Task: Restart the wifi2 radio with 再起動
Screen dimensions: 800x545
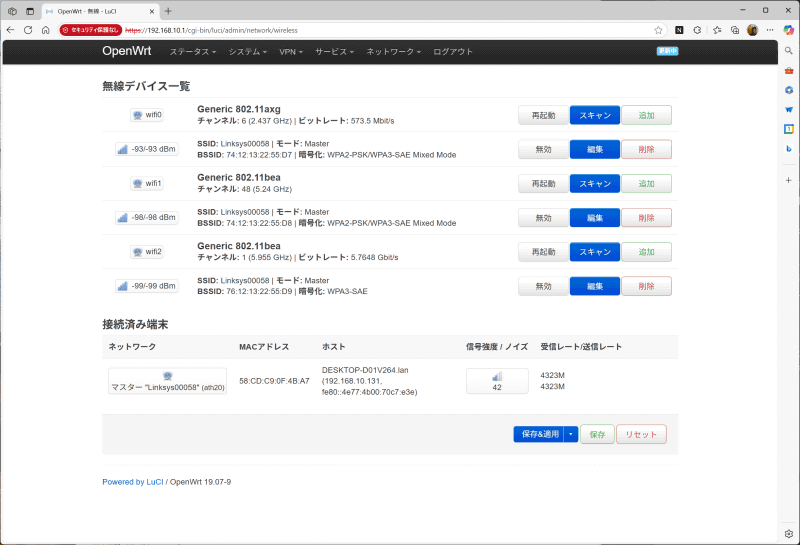Action: (x=543, y=252)
